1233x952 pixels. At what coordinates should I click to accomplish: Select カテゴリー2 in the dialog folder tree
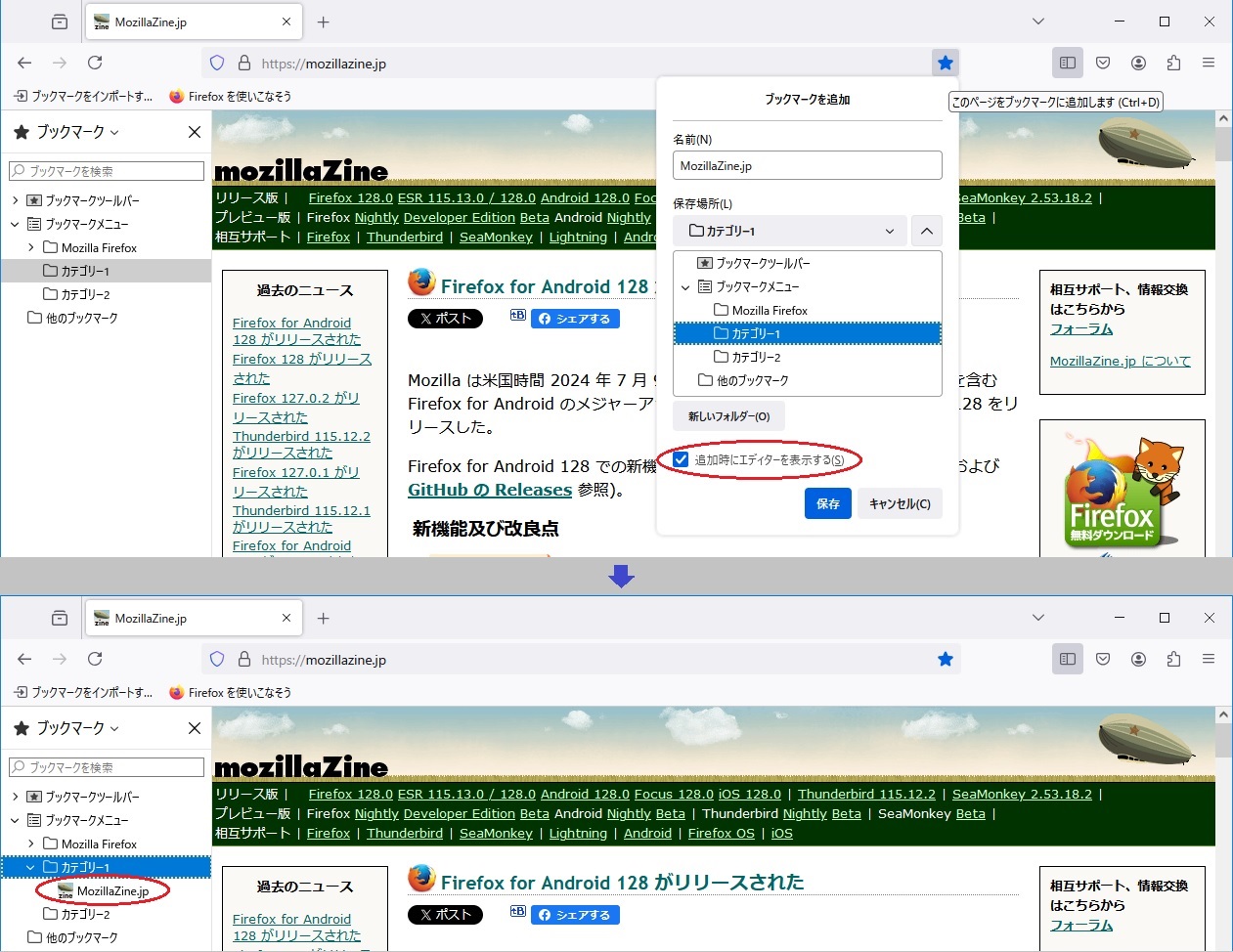tap(756, 358)
